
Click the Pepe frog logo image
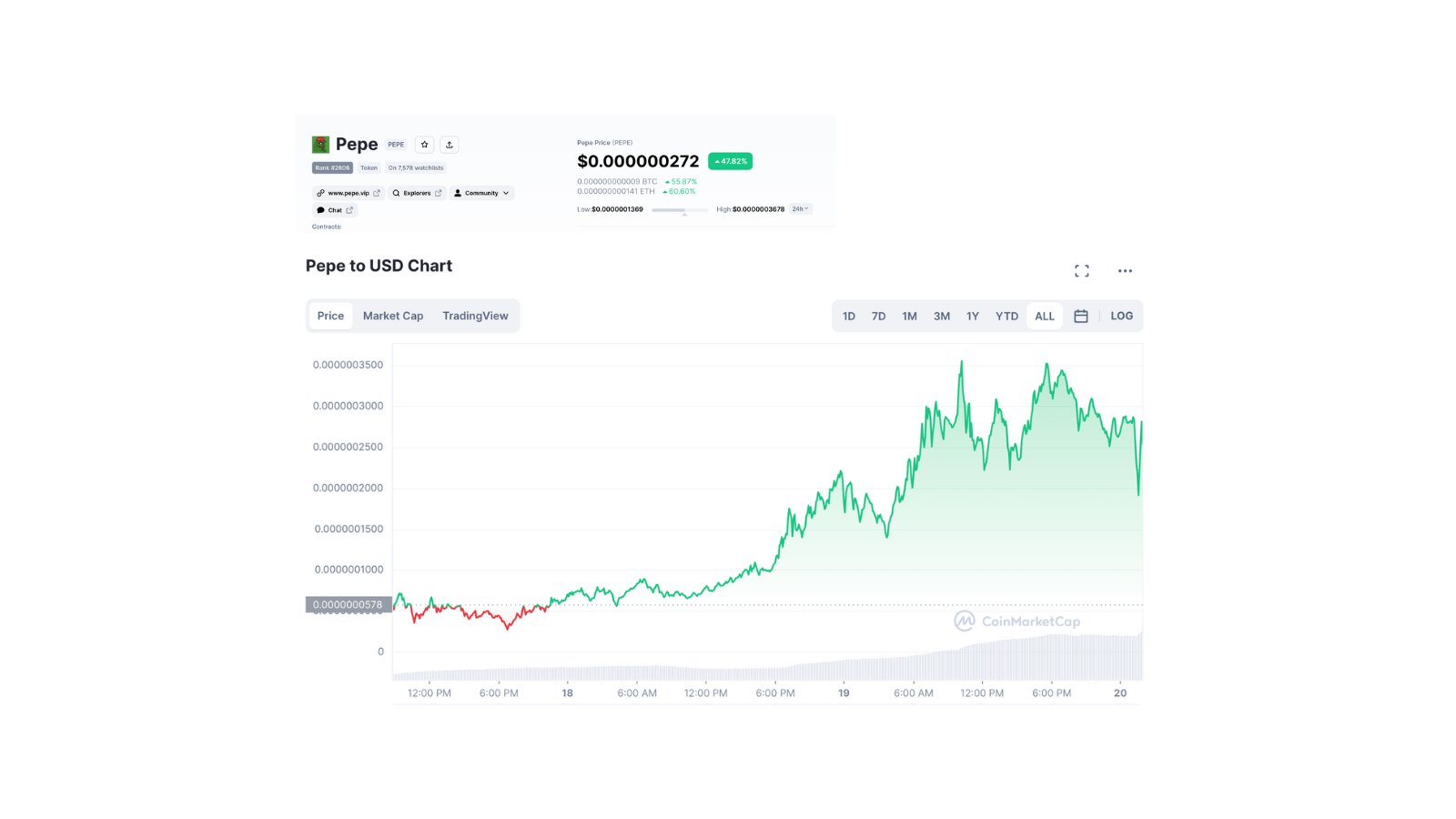coord(320,145)
